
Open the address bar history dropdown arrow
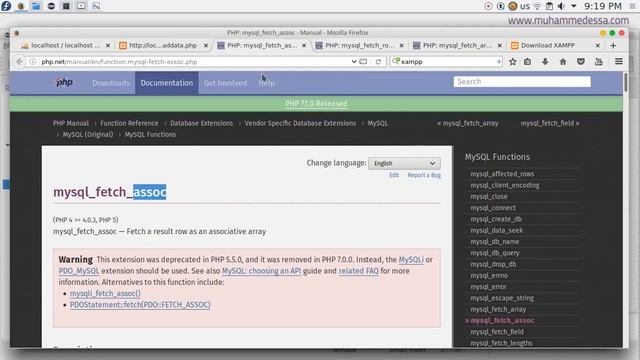tap(353, 62)
